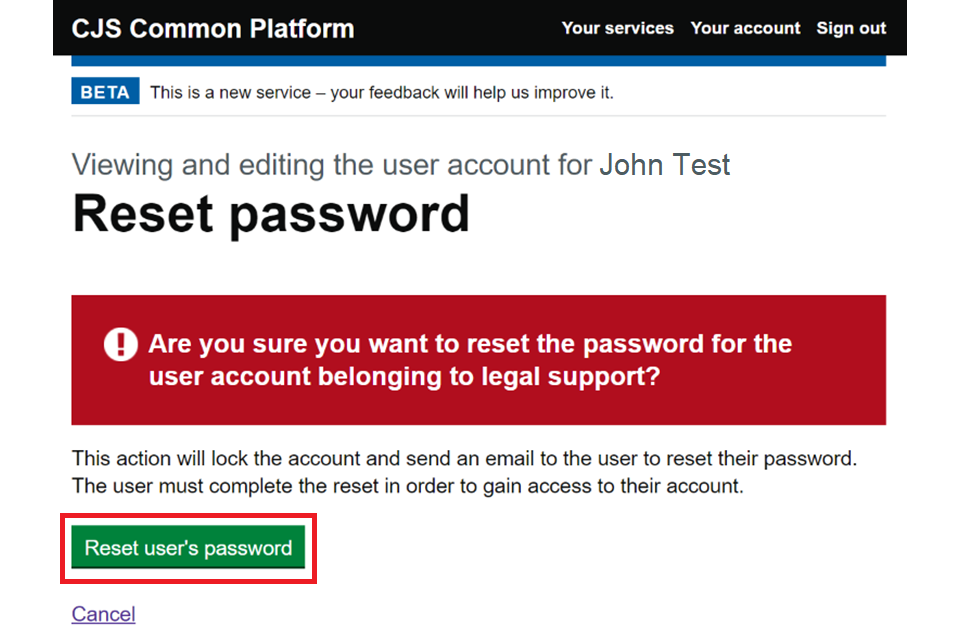This screenshot has height=640, width=960.
Task: Click the BETA badge label
Action: click(x=104, y=91)
